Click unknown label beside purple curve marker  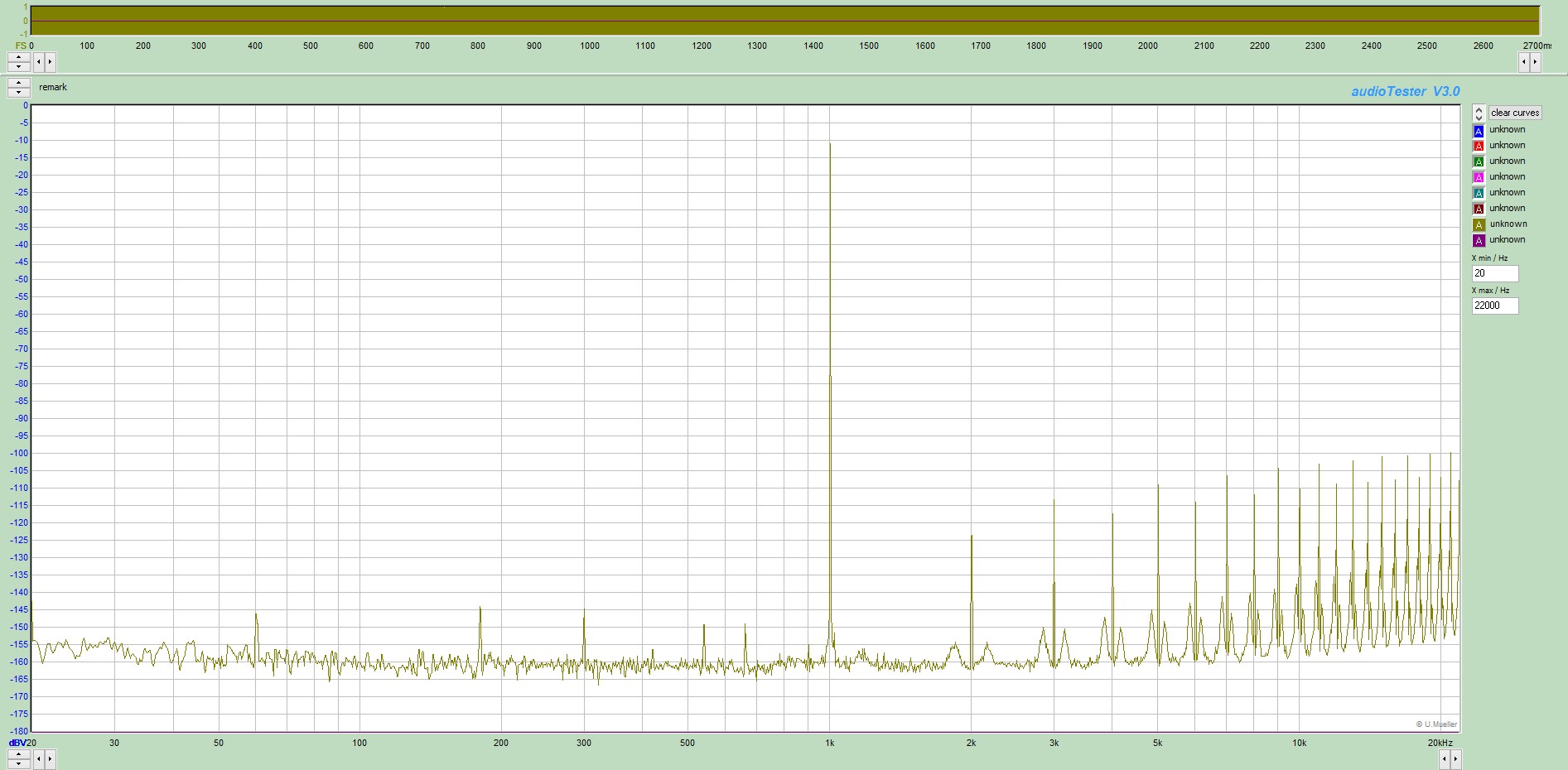(1508, 240)
